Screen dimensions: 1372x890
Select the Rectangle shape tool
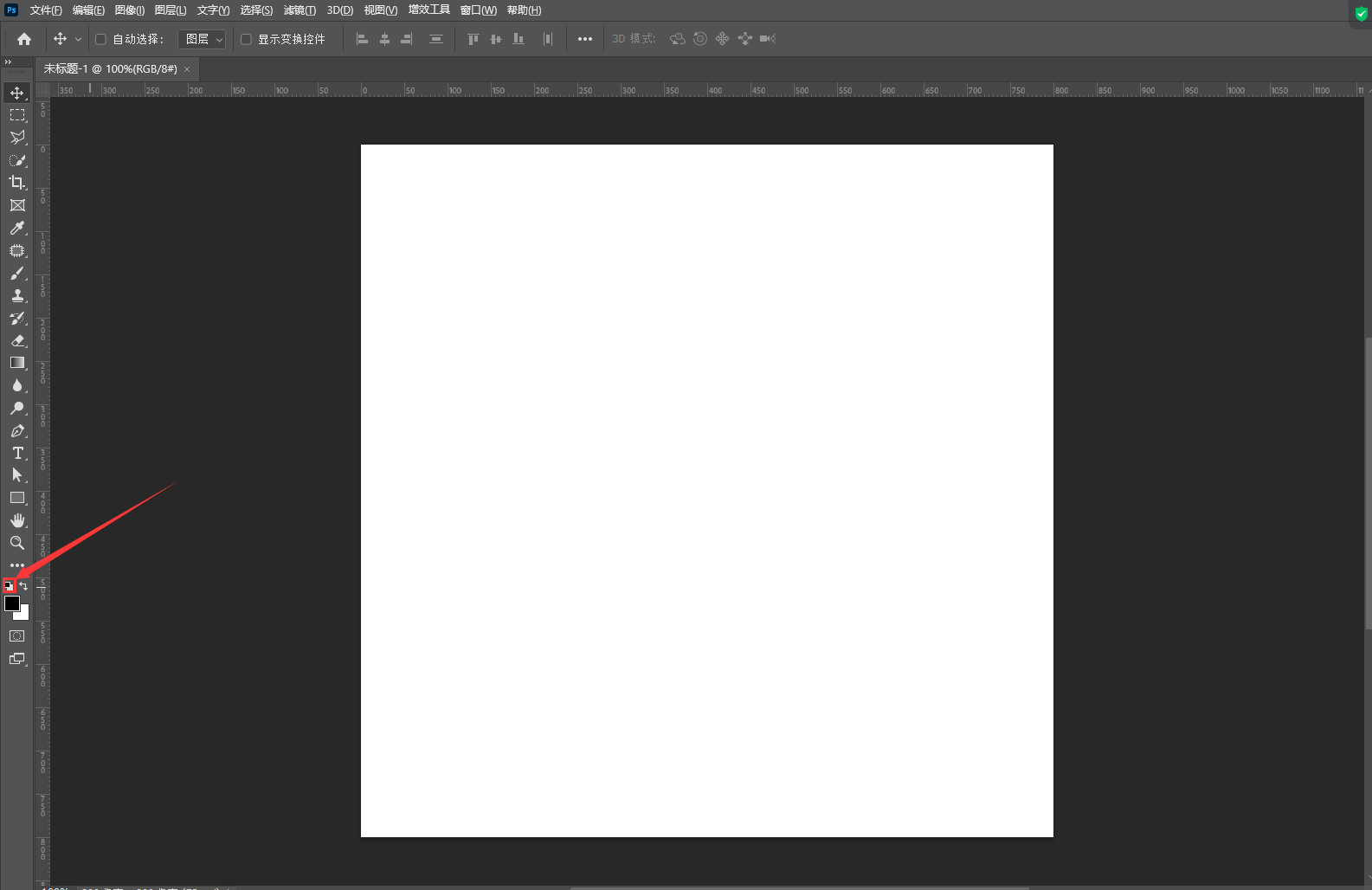pyautogui.click(x=17, y=498)
